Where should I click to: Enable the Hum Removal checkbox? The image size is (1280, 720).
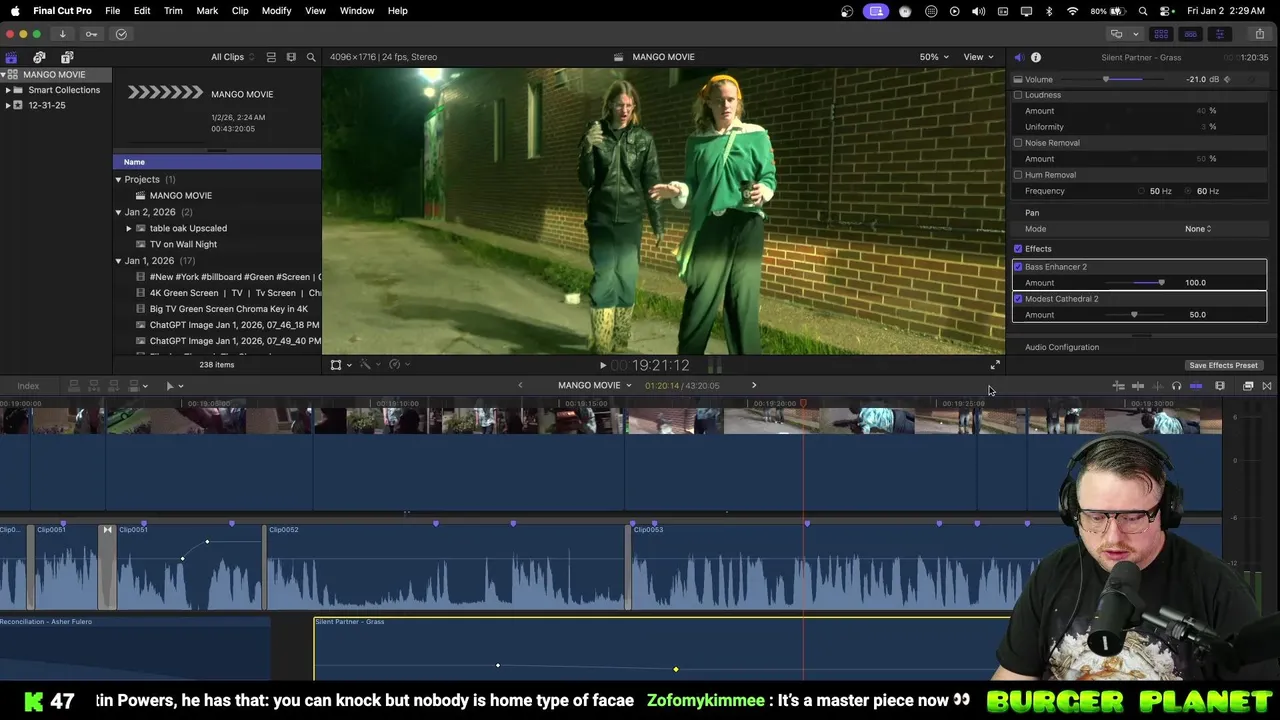[1018, 175]
